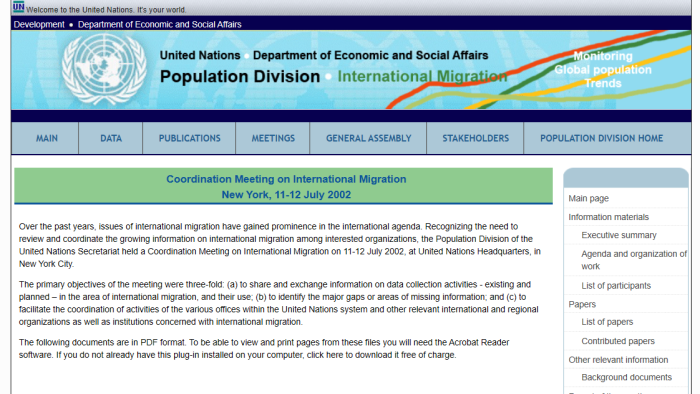The height and width of the screenshot is (394, 700).
Task: Switch to the STAKEHOLDERS tab
Action: click(475, 138)
